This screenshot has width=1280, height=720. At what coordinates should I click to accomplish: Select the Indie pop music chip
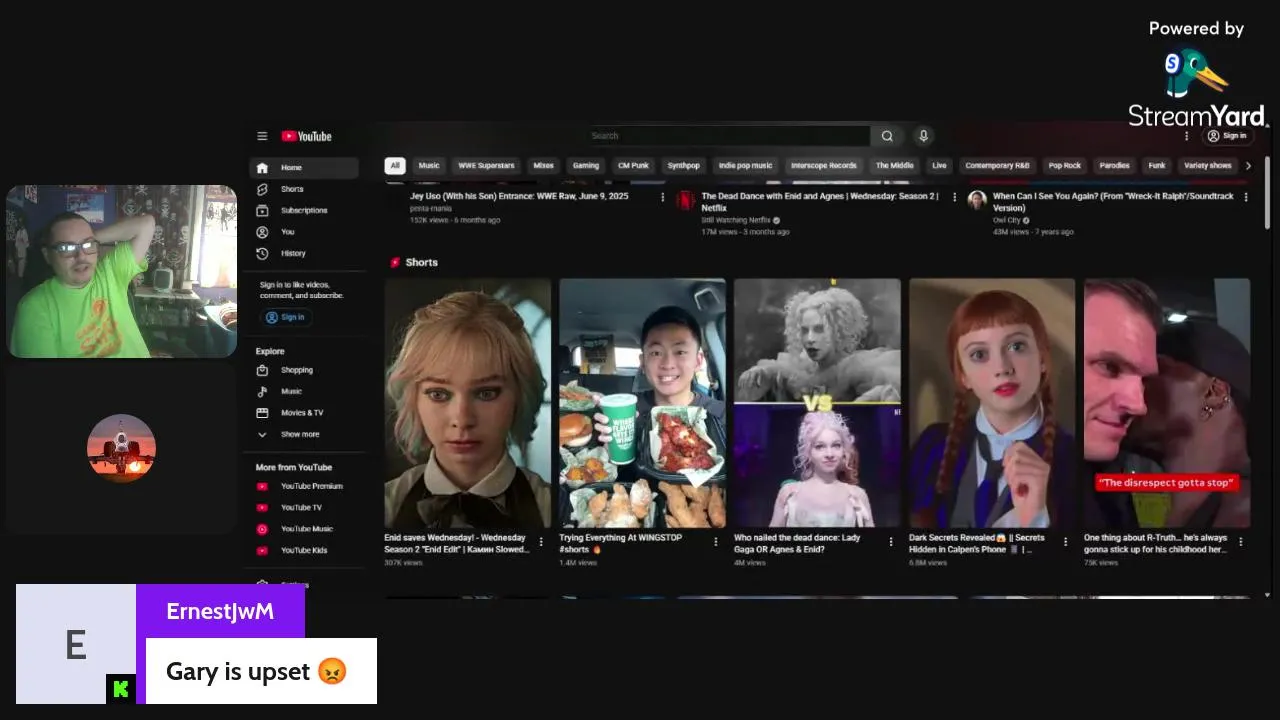[x=746, y=166]
